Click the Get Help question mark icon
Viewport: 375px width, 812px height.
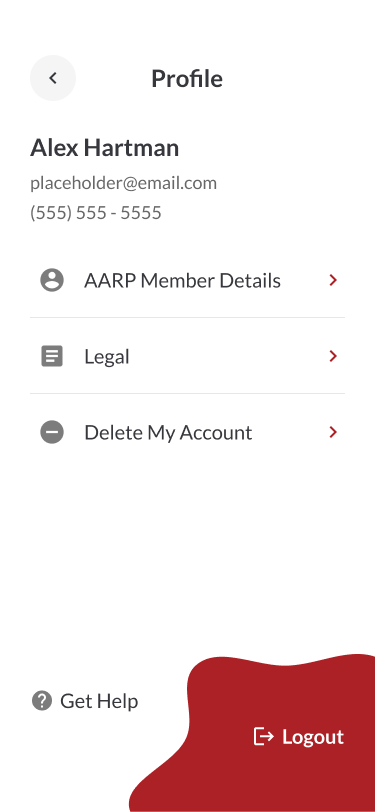coord(42,701)
